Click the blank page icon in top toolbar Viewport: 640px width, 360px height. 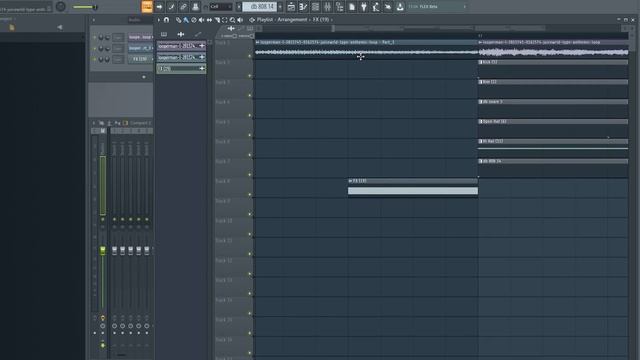351,7
